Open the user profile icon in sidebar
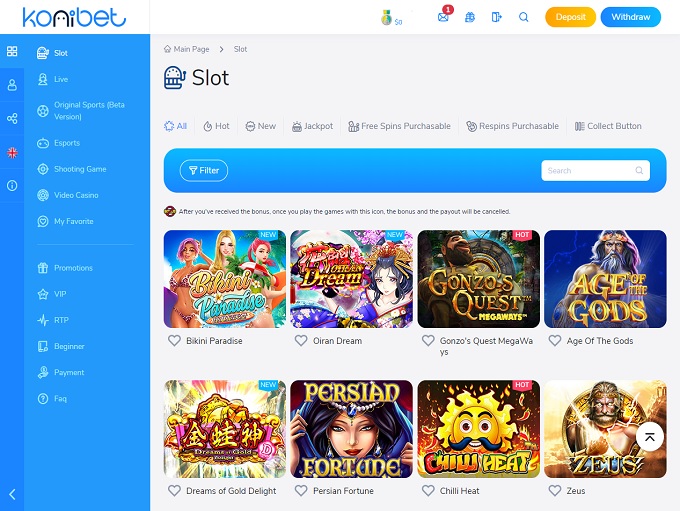 tap(12, 85)
